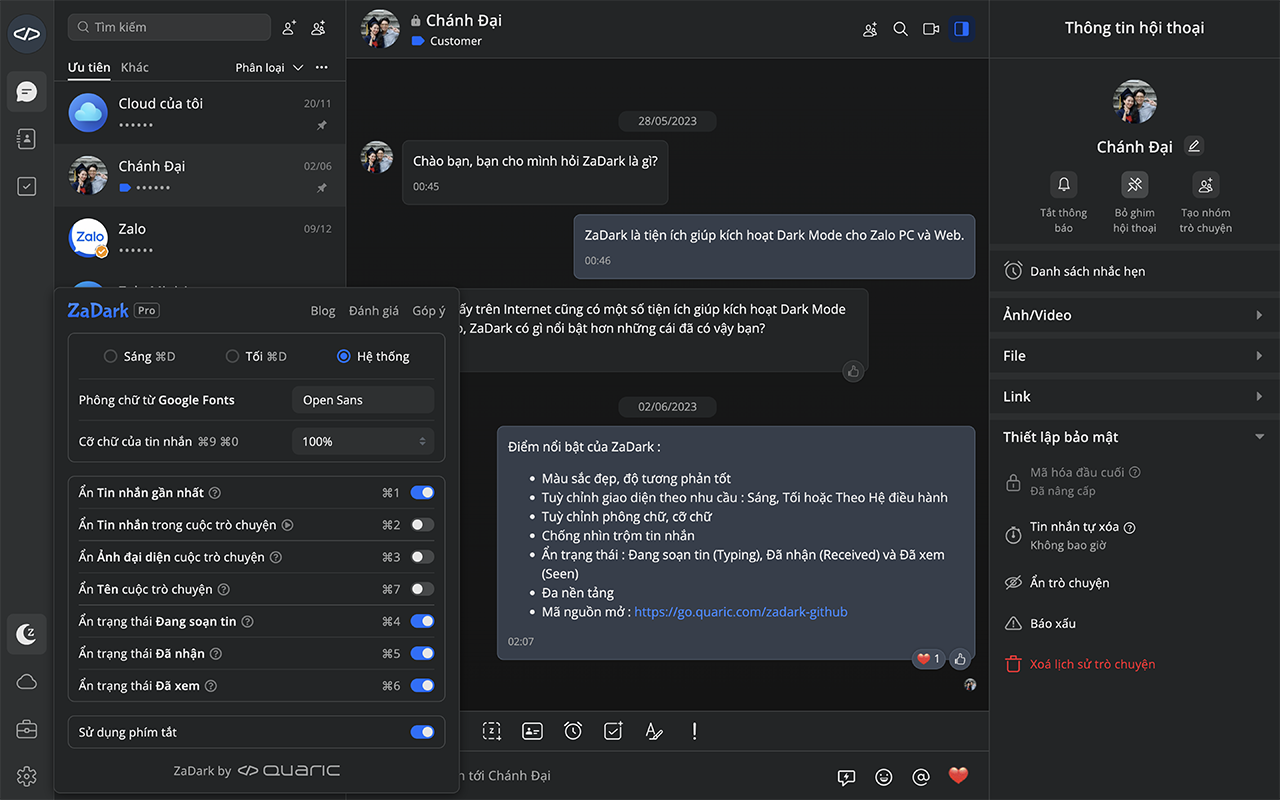Disable the Ẩn Tin nhắn gần nhất toggle
This screenshot has width=1280, height=800.
tap(423, 492)
